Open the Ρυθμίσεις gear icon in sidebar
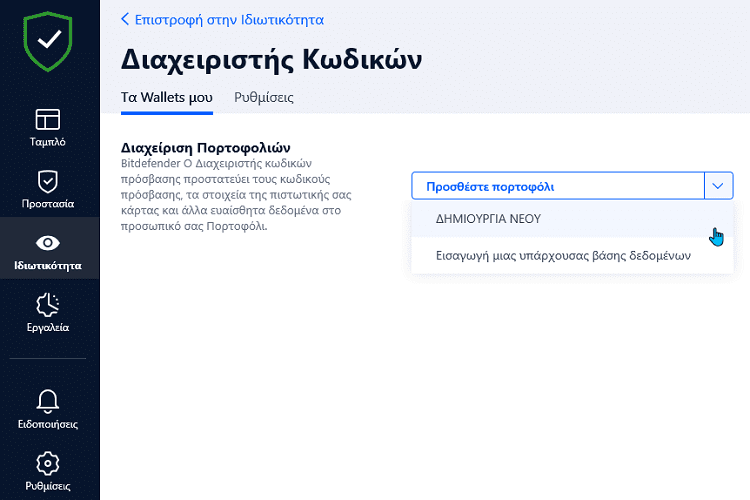This screenshot has height=500, width=750. point(48,463)
